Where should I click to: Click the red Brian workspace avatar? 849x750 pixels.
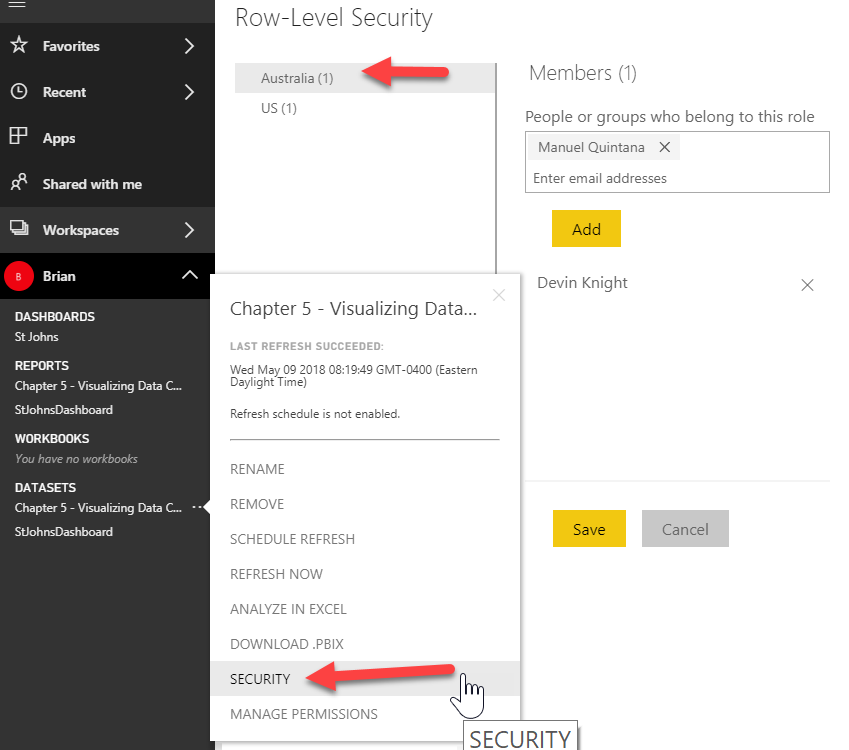[x=18, y=276]
